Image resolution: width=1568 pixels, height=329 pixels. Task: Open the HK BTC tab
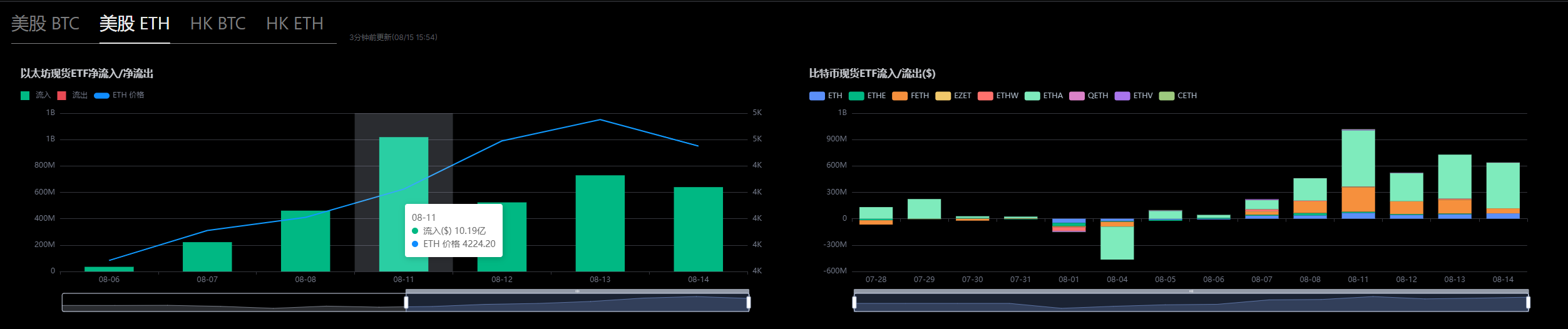point(218,24)
